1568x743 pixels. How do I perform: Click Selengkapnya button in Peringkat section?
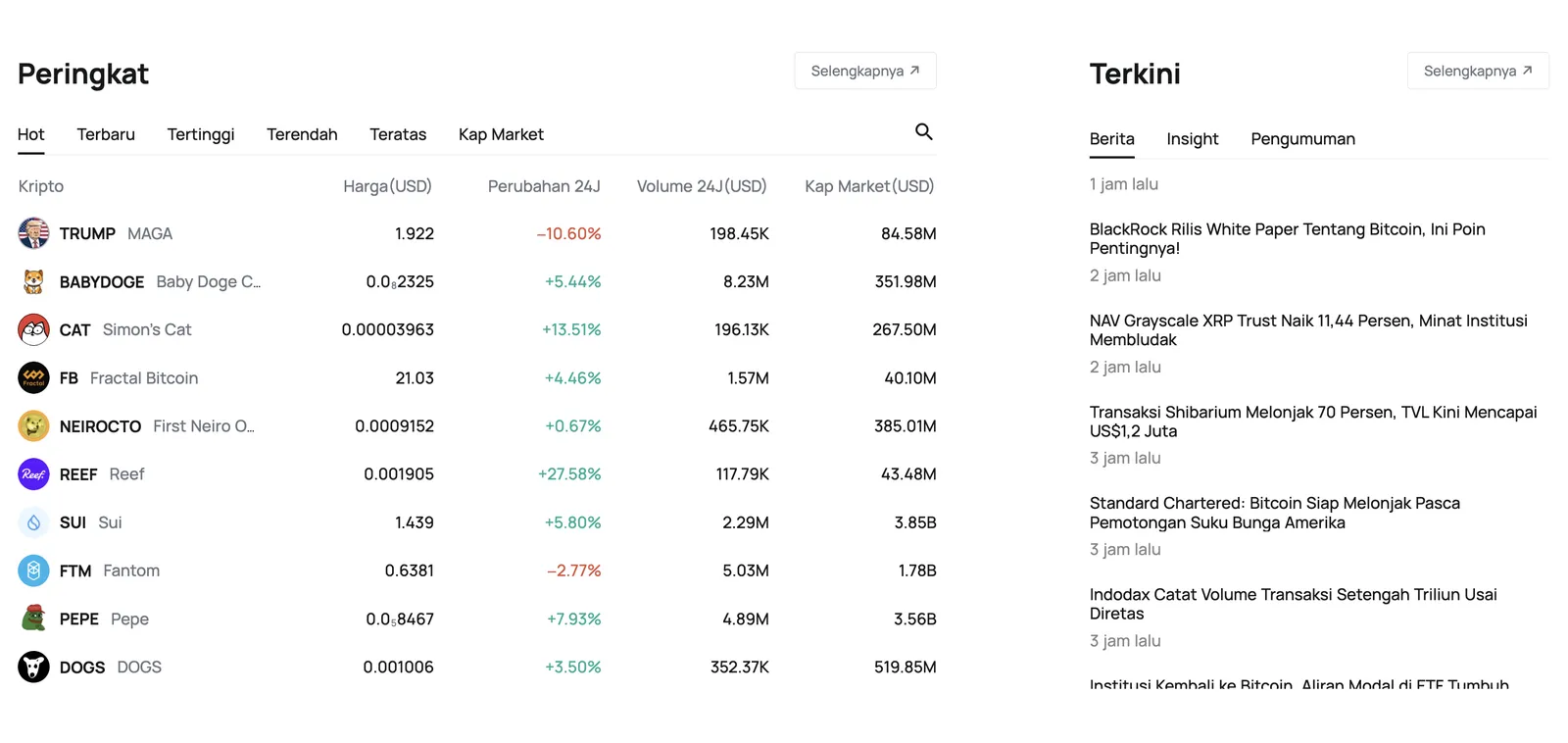(865, 71)
